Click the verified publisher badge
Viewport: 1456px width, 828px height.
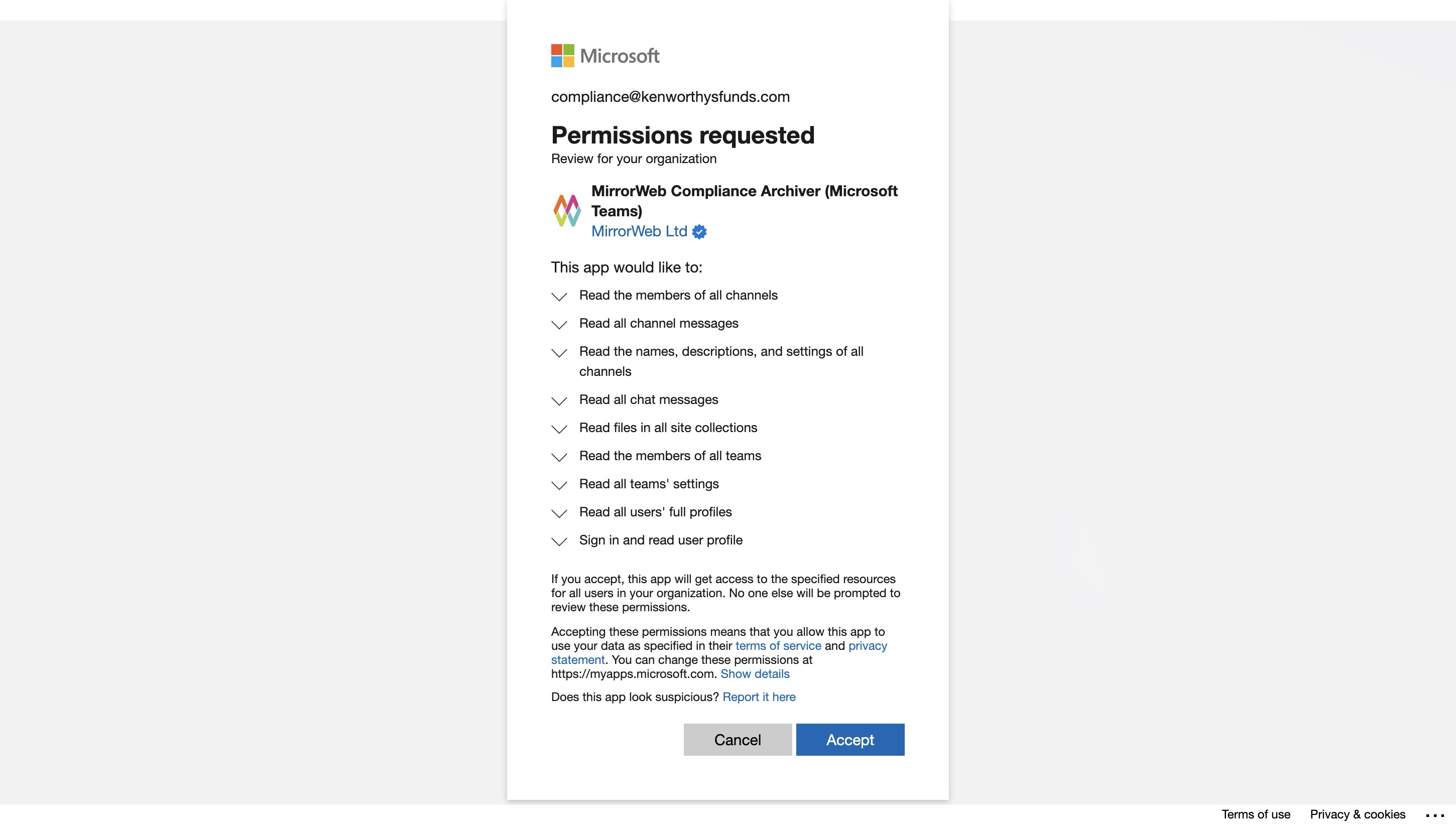[x=699, y=232]
